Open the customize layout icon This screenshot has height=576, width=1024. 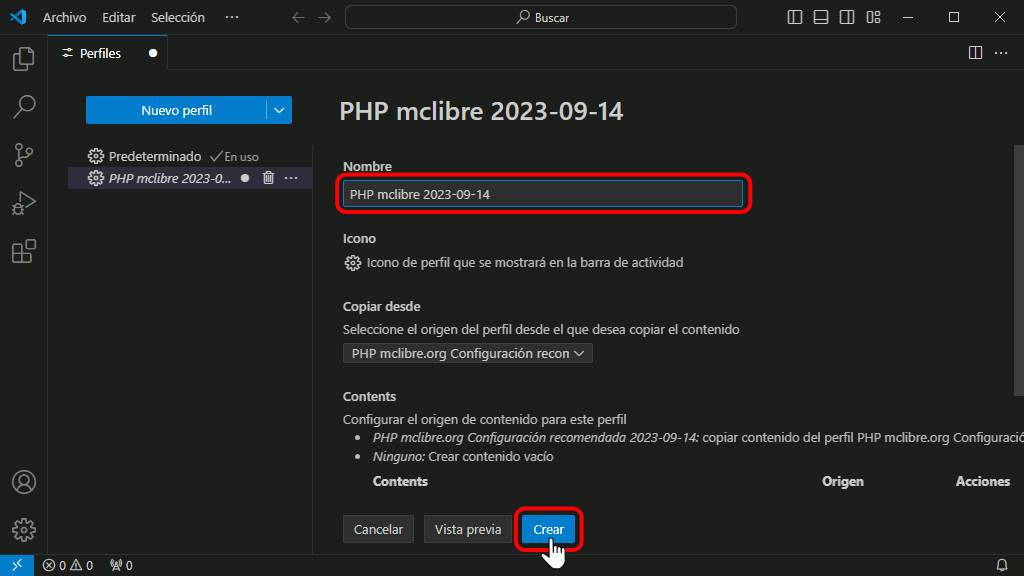874,18
